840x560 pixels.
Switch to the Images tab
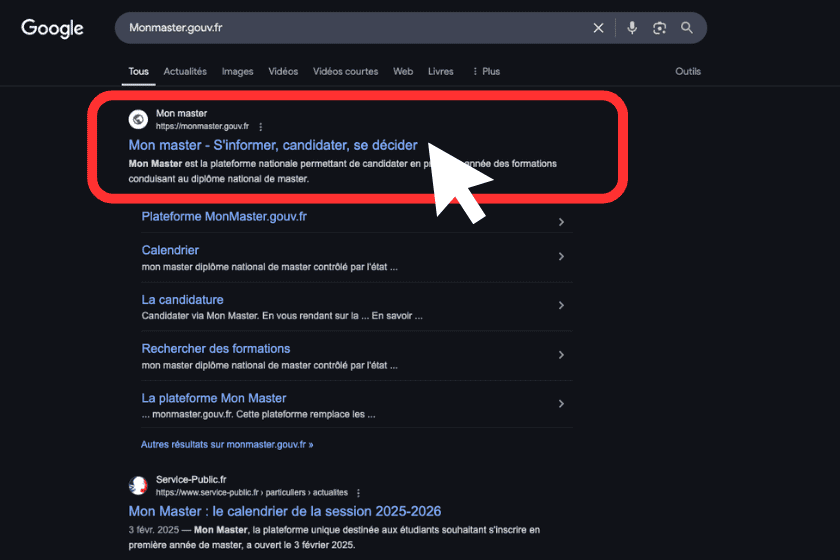point(237,72)
